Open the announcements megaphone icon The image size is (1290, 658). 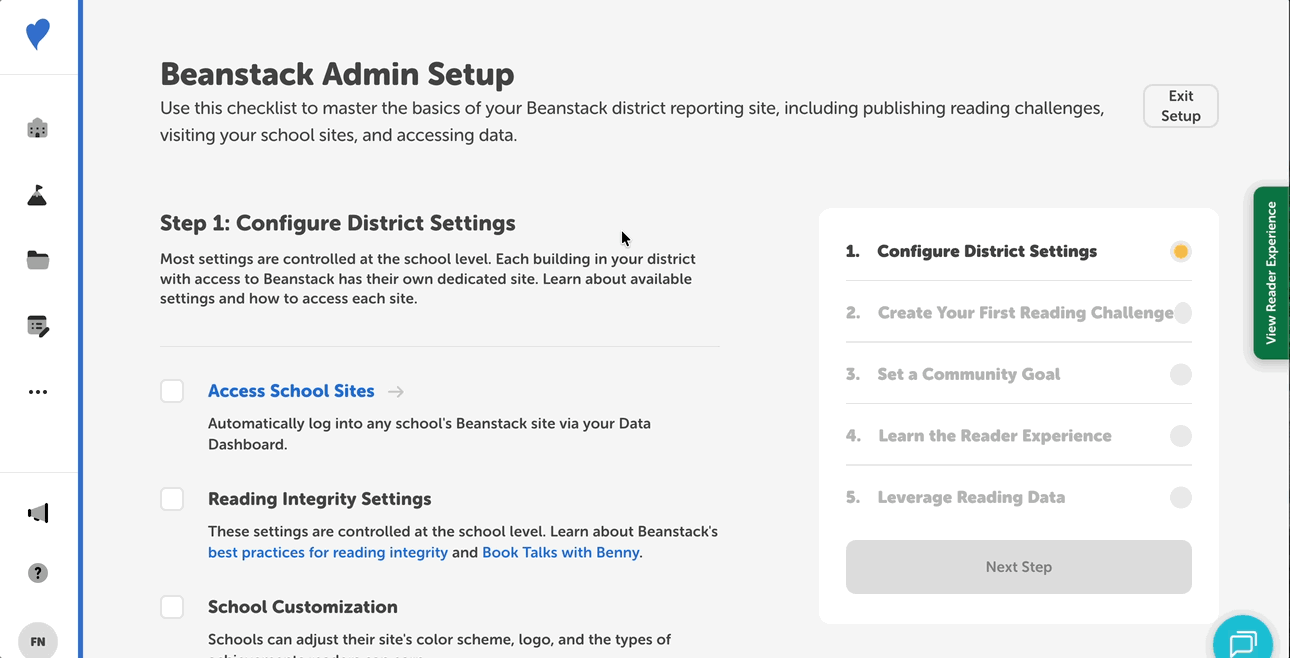coord(37,512)
